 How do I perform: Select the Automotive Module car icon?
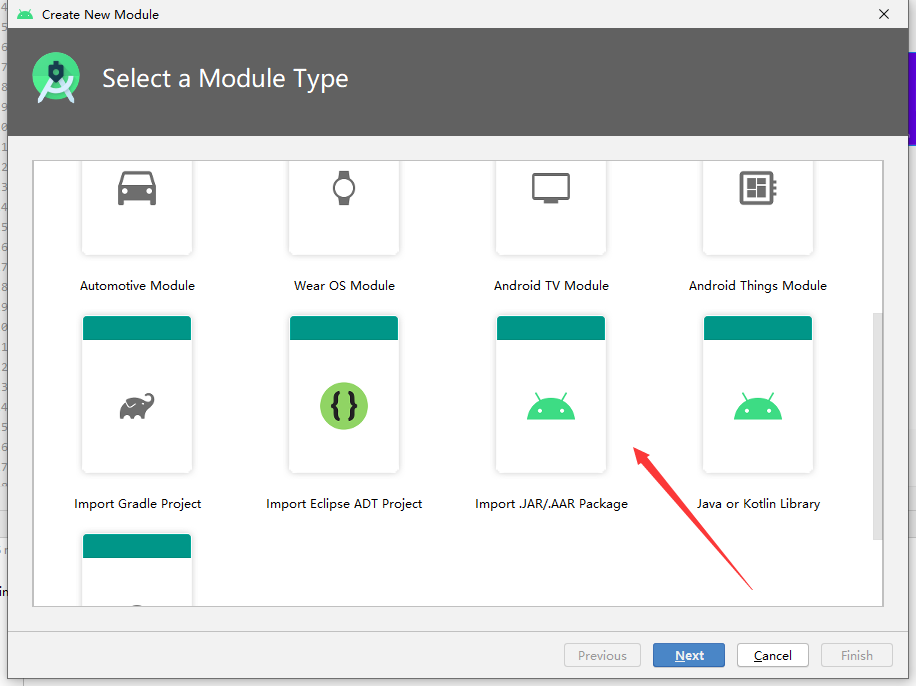pyautogui.click(x=137, y=188)
